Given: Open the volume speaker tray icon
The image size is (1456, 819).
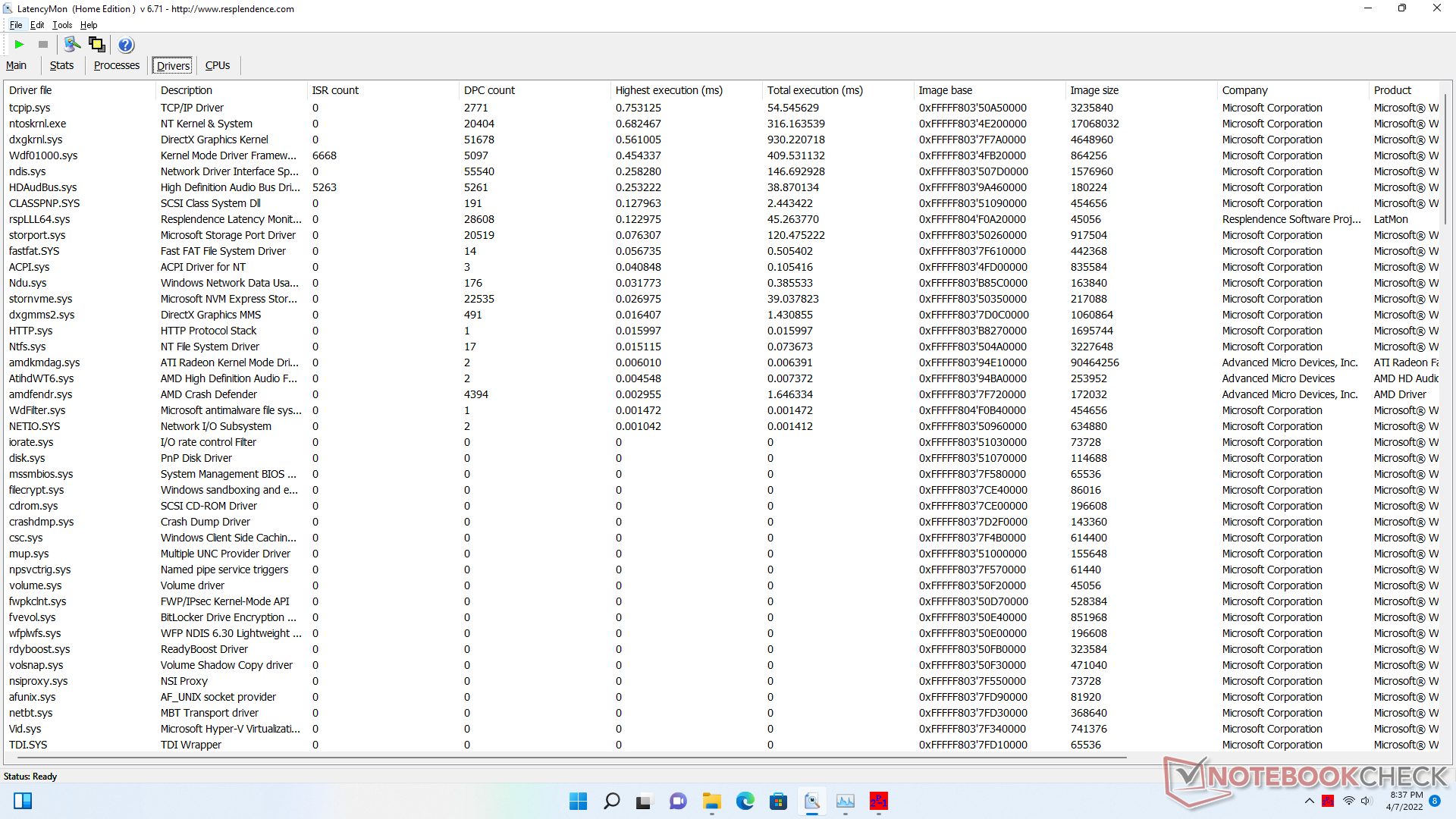Looking at the screenshot, I should pyautogui.click(x=1366, y=801).
